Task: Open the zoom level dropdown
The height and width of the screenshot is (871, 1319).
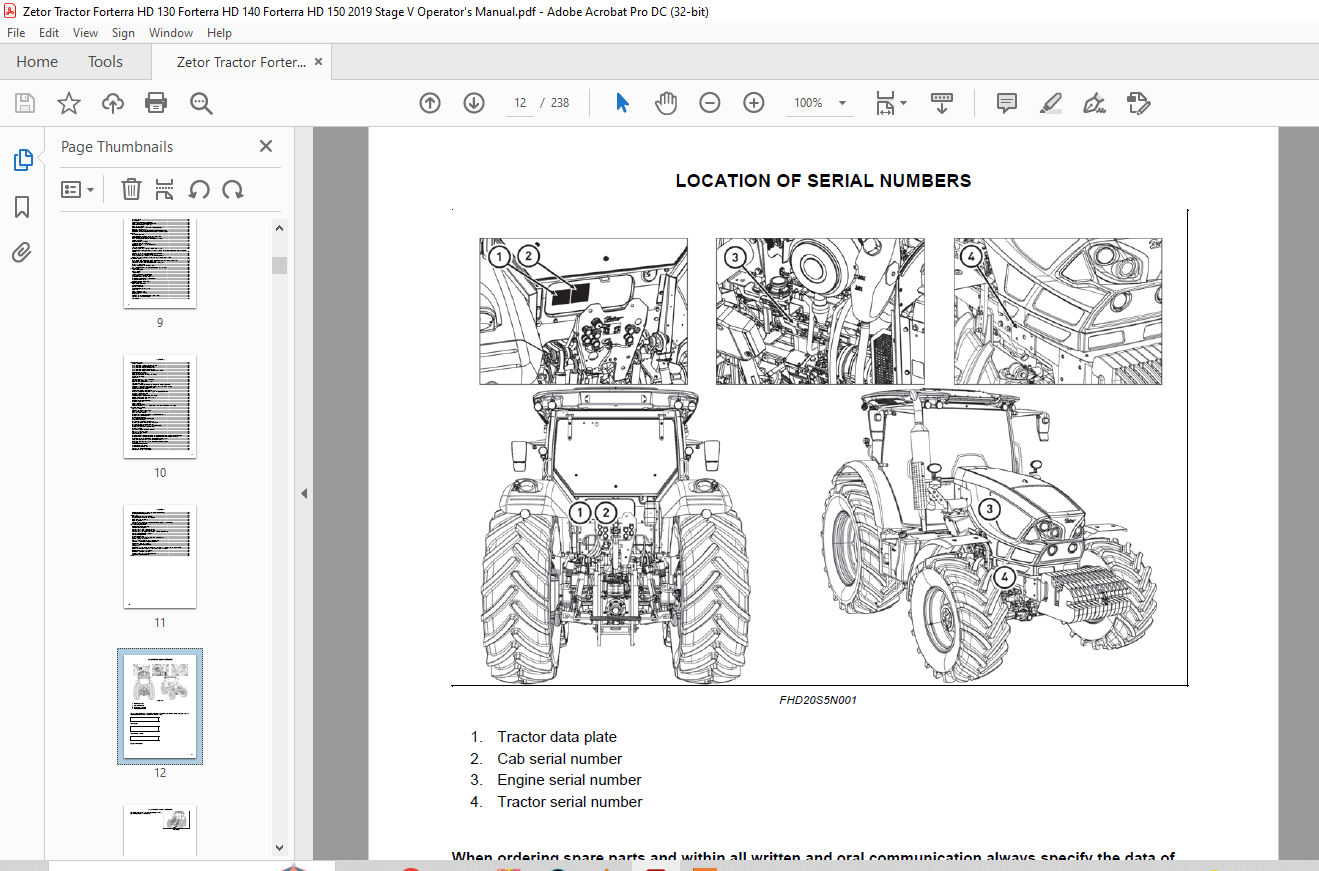Action: 842,103
